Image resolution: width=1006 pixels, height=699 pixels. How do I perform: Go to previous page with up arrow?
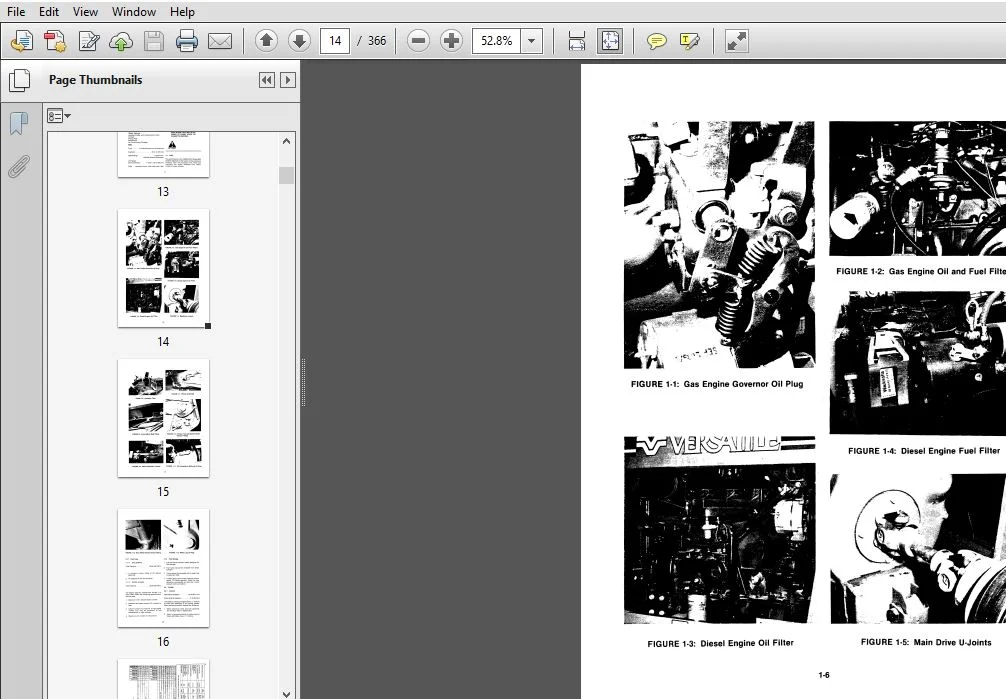pos(266,41)
